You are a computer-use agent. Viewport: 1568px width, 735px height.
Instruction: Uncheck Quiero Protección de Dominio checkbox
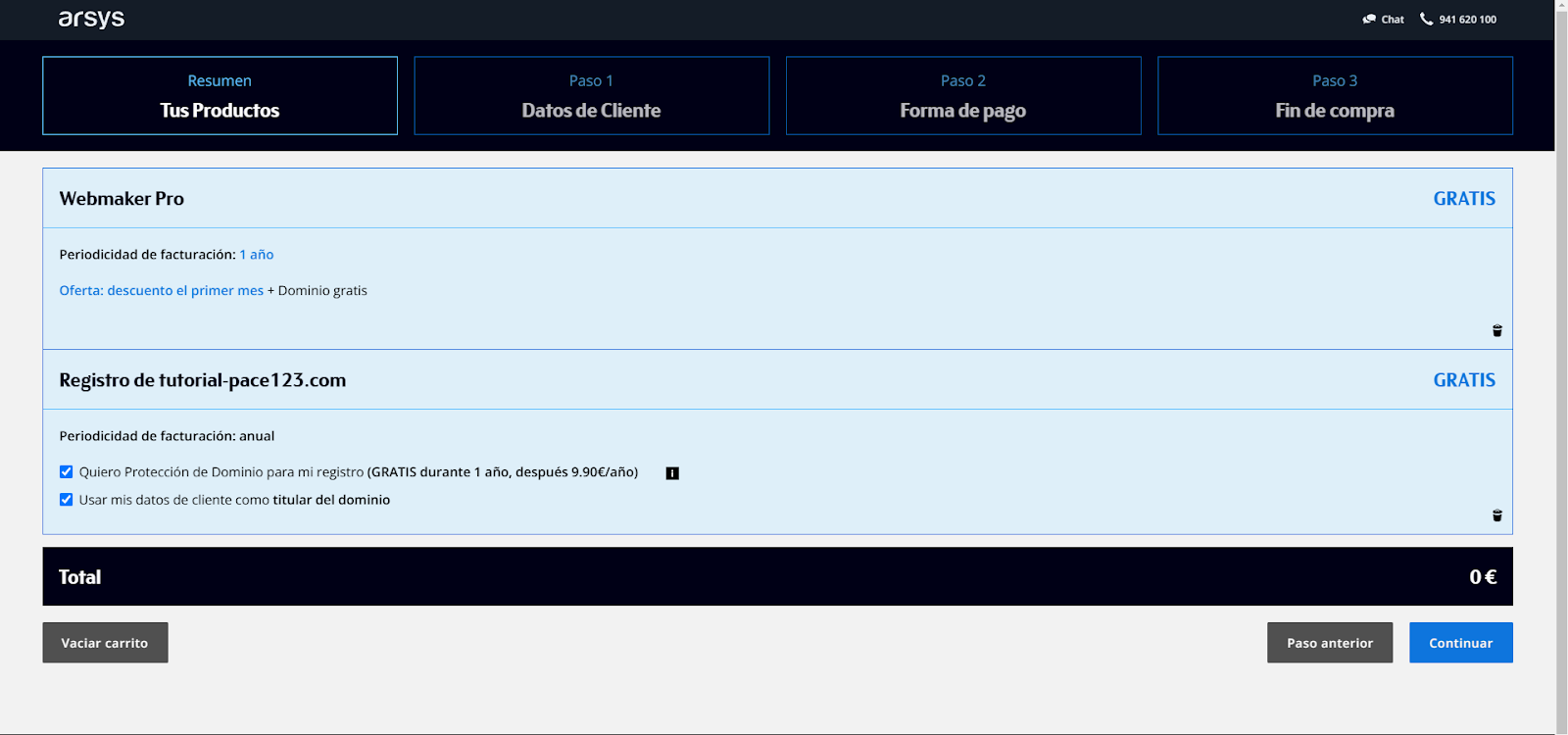coord(66,472)
